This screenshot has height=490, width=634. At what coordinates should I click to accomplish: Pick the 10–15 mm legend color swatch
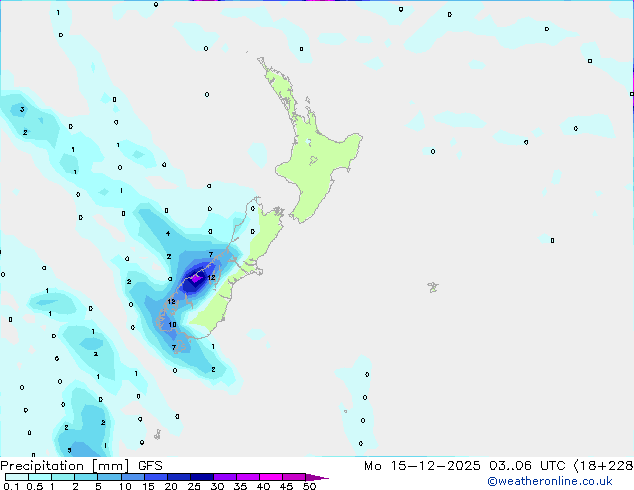tap(132, 477)
